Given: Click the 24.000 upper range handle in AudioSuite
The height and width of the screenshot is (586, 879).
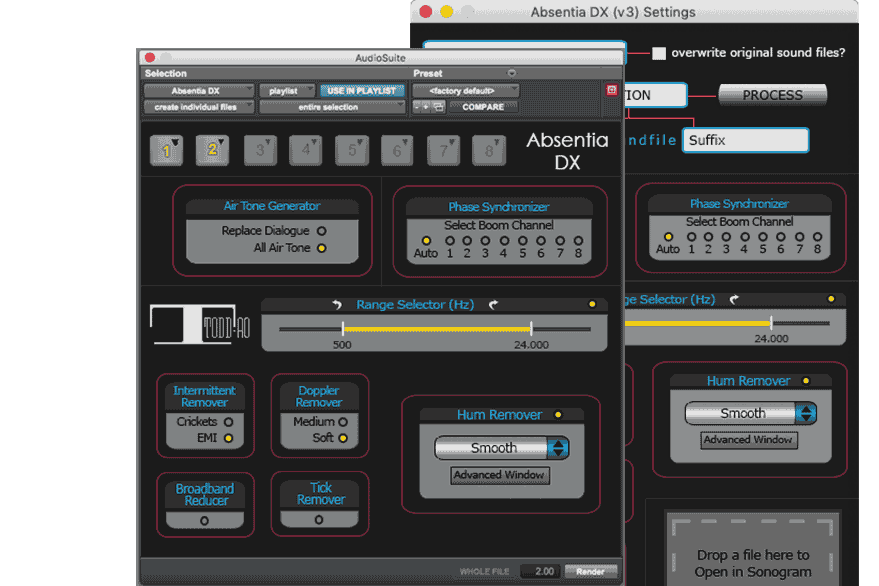Looking at the screenshot, I should tap(531, 329).
